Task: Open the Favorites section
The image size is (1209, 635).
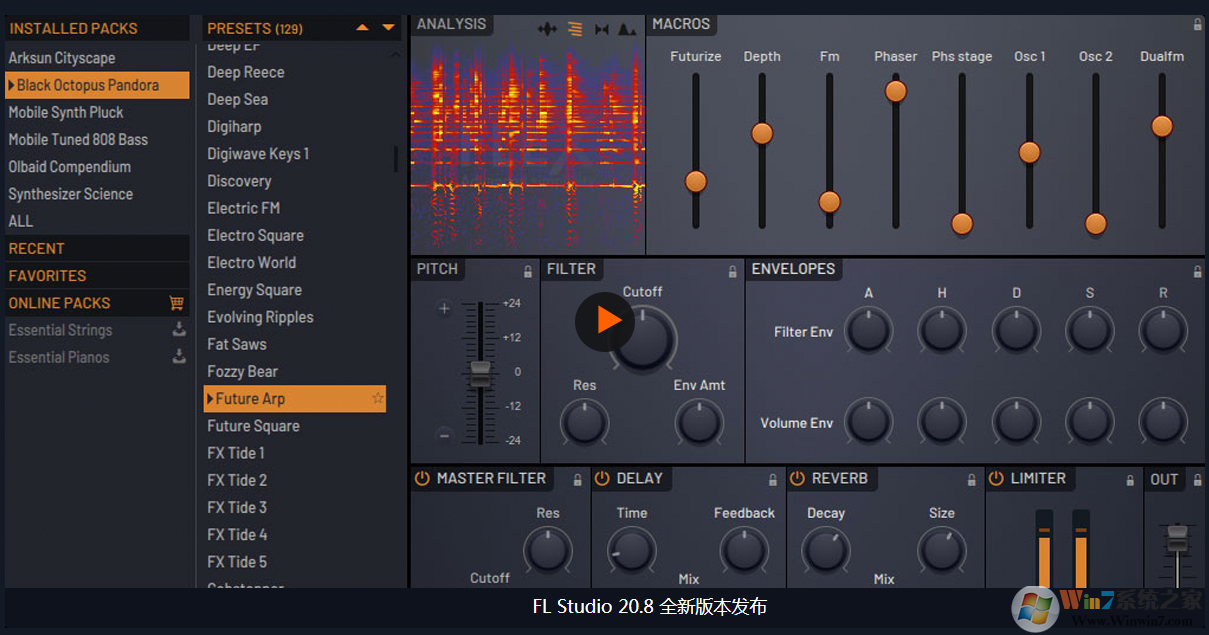Action: point(48,276)
